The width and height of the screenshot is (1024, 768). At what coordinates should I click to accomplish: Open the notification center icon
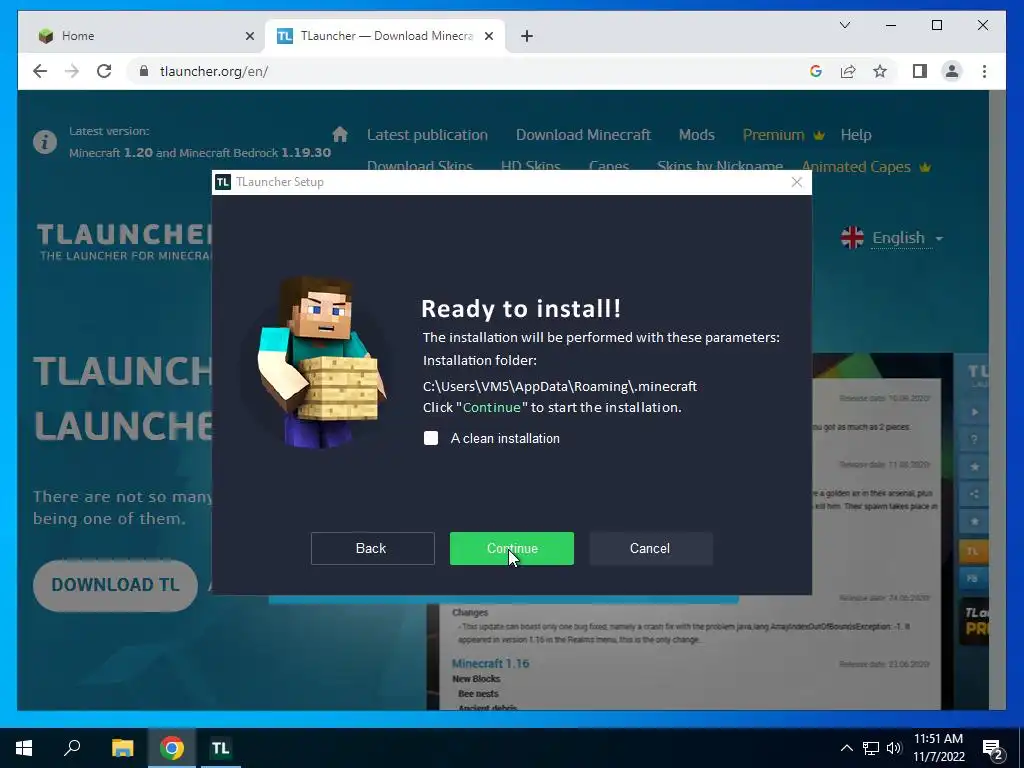coord(993,749)
